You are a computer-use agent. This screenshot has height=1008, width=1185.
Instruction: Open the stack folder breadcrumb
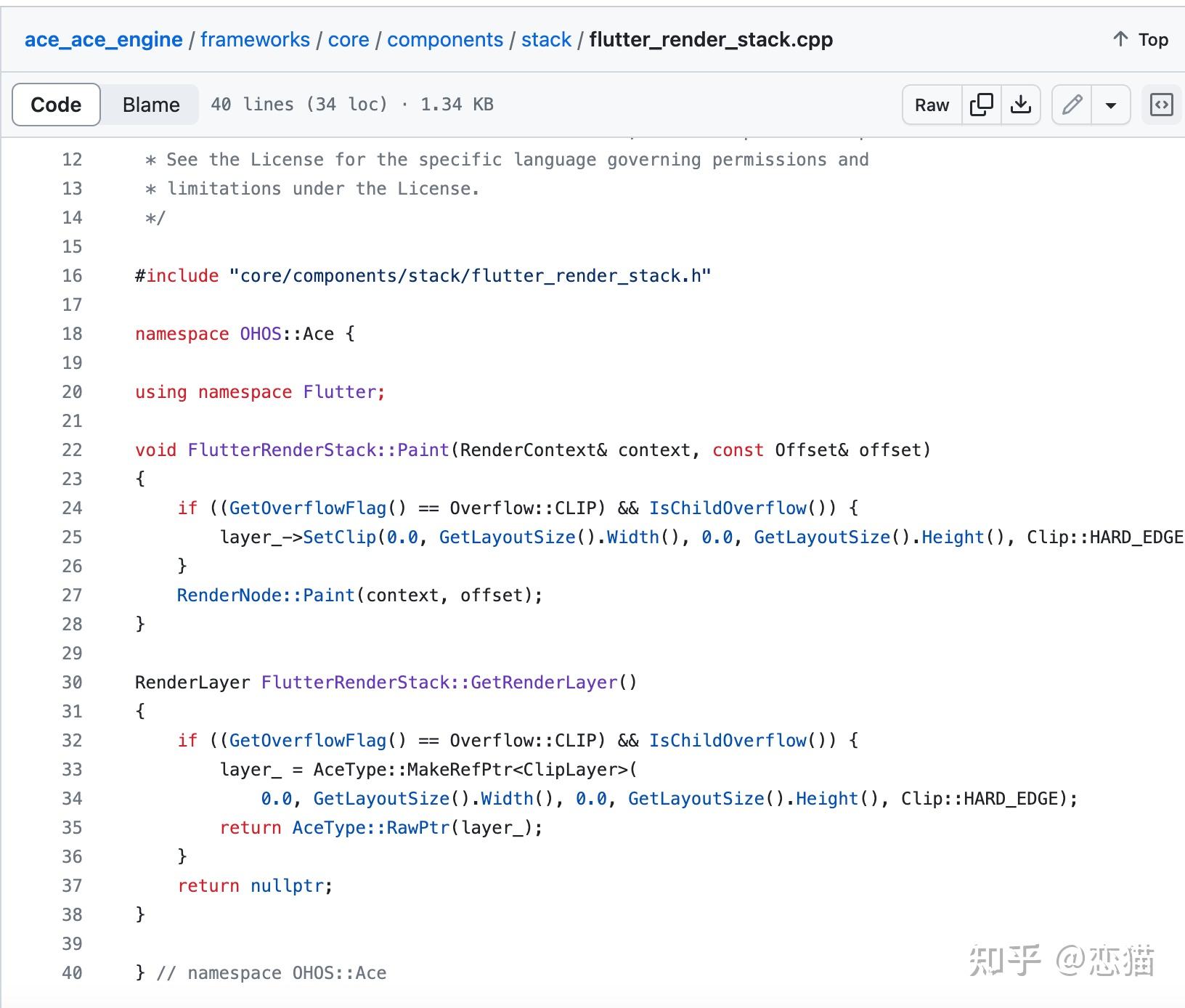pos(546,39)
